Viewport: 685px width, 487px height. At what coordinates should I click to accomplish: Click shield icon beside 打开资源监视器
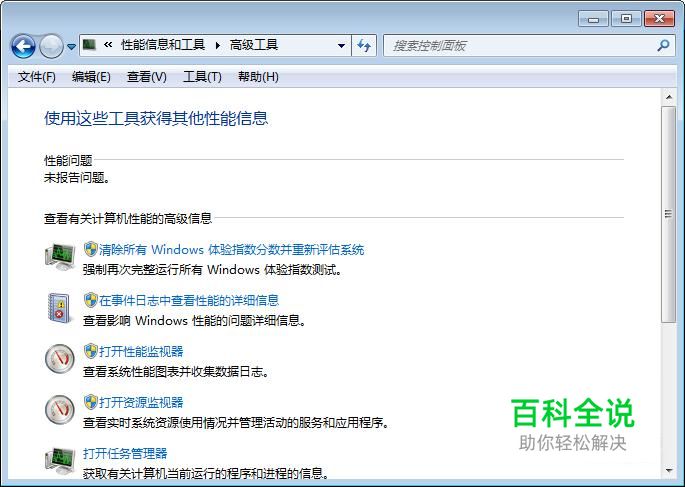click(x=90, y=402)
